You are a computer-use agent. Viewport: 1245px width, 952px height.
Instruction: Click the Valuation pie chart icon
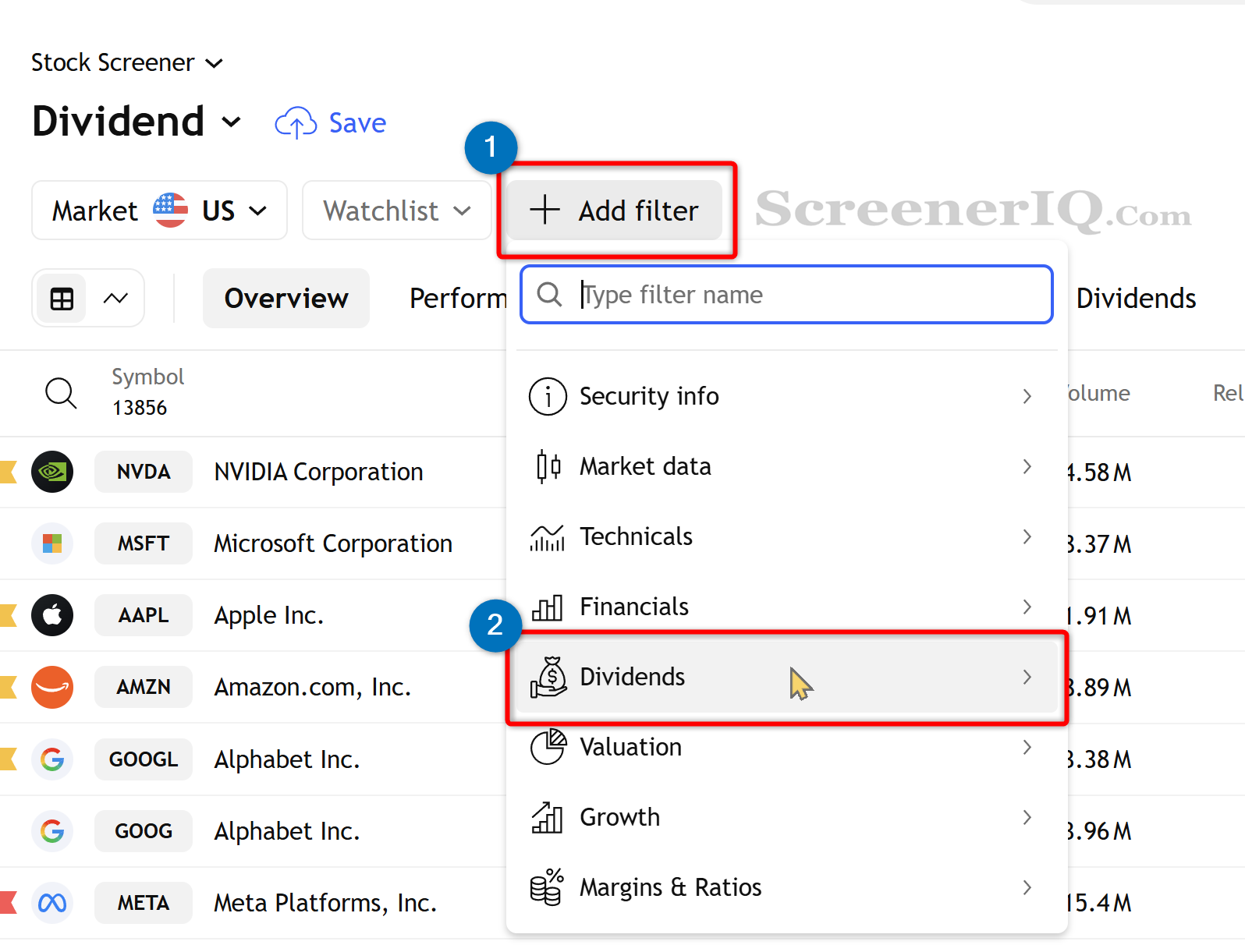pos(548,747)
